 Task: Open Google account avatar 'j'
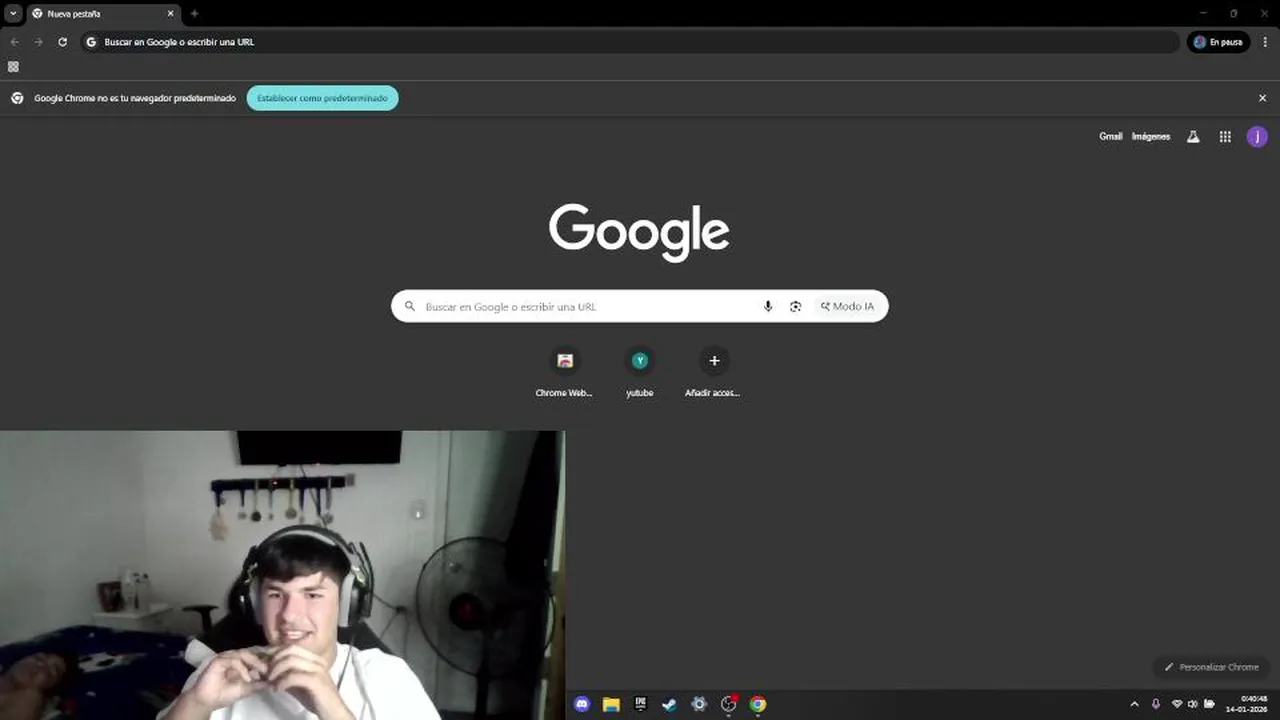click(1257, 137)
